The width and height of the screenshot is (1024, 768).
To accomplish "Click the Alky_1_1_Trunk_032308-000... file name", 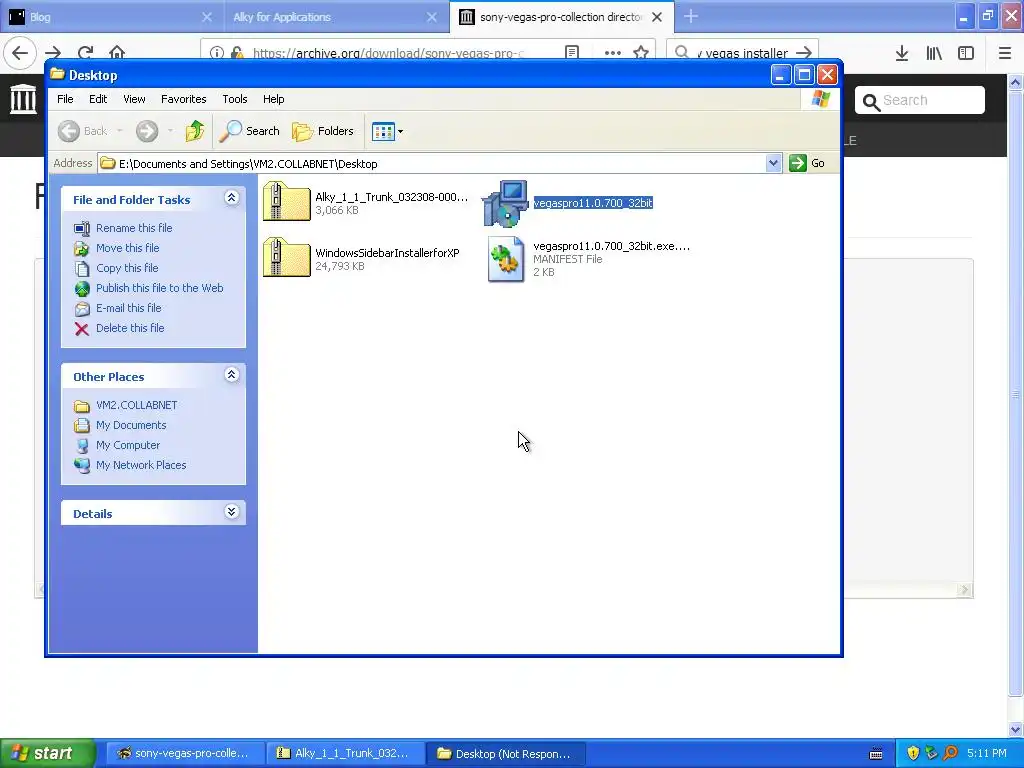I will coord(391,197).
